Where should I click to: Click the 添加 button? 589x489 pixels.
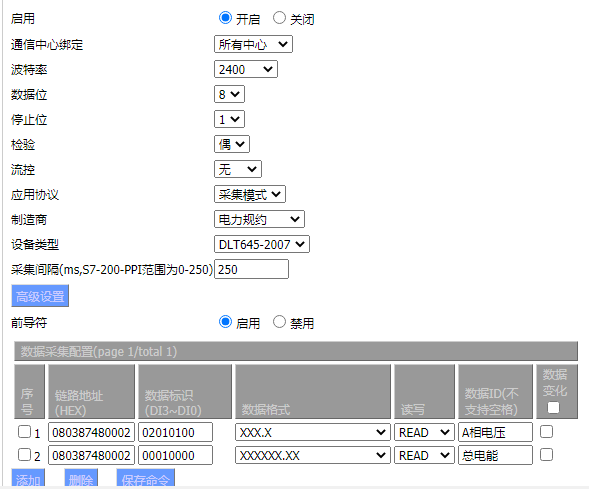(x=28, y=478)
